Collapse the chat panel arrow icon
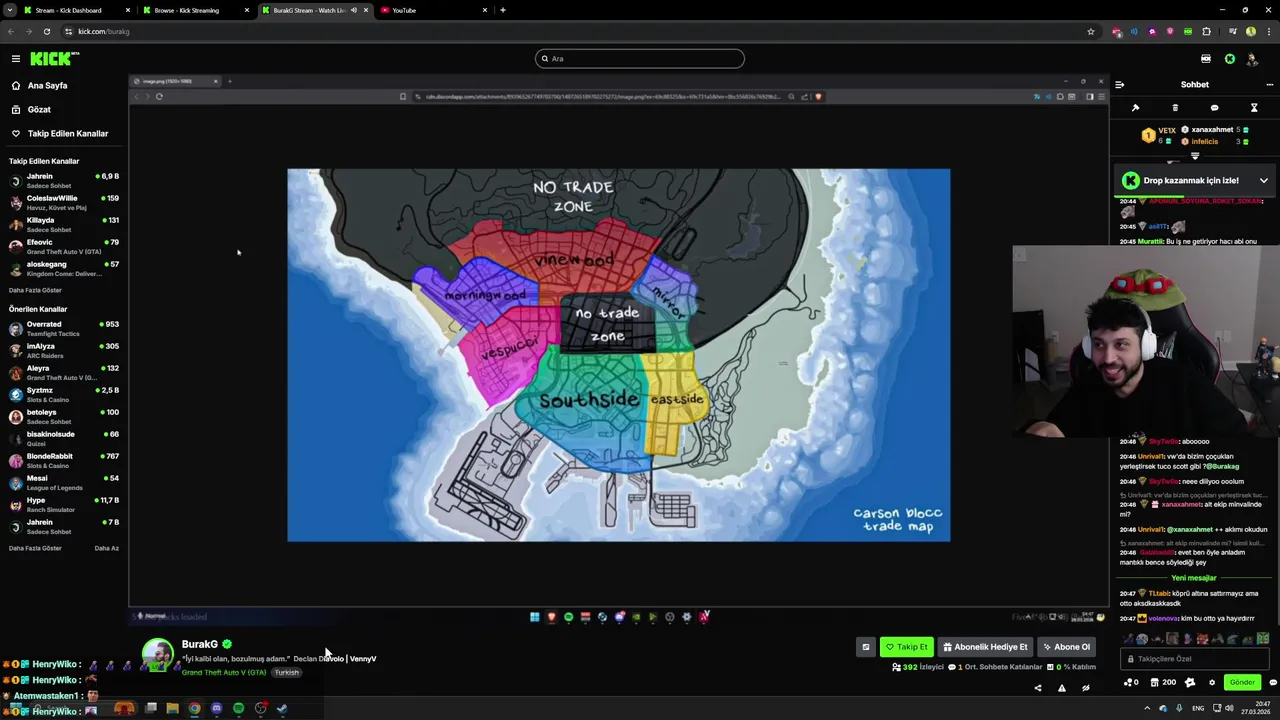The height and width of the screenshot is (720, 1280). point(1119,85)
